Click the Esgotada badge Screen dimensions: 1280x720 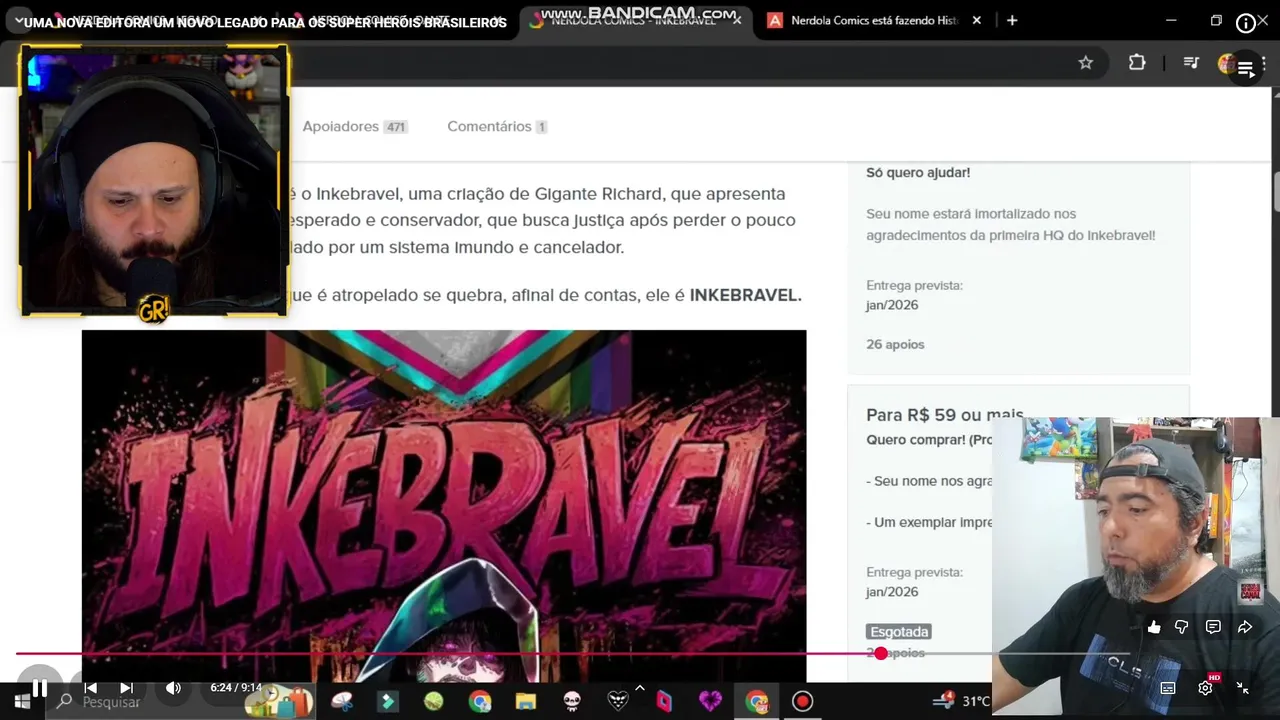[899, 632]
